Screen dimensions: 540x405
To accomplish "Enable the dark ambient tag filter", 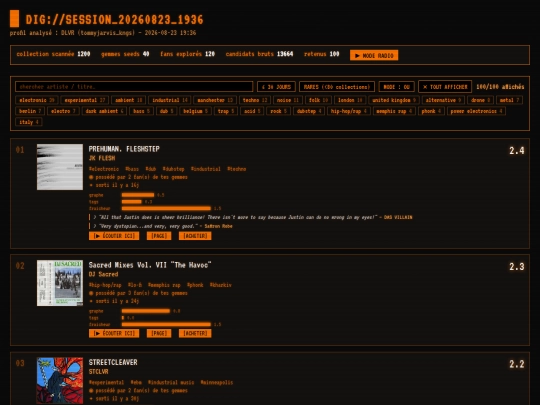I will pos(104,111).
